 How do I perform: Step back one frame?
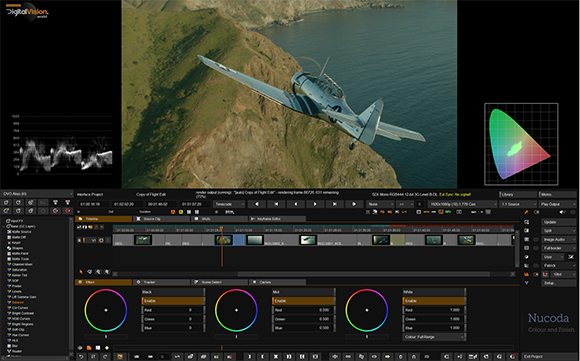(x=296, y=204)
